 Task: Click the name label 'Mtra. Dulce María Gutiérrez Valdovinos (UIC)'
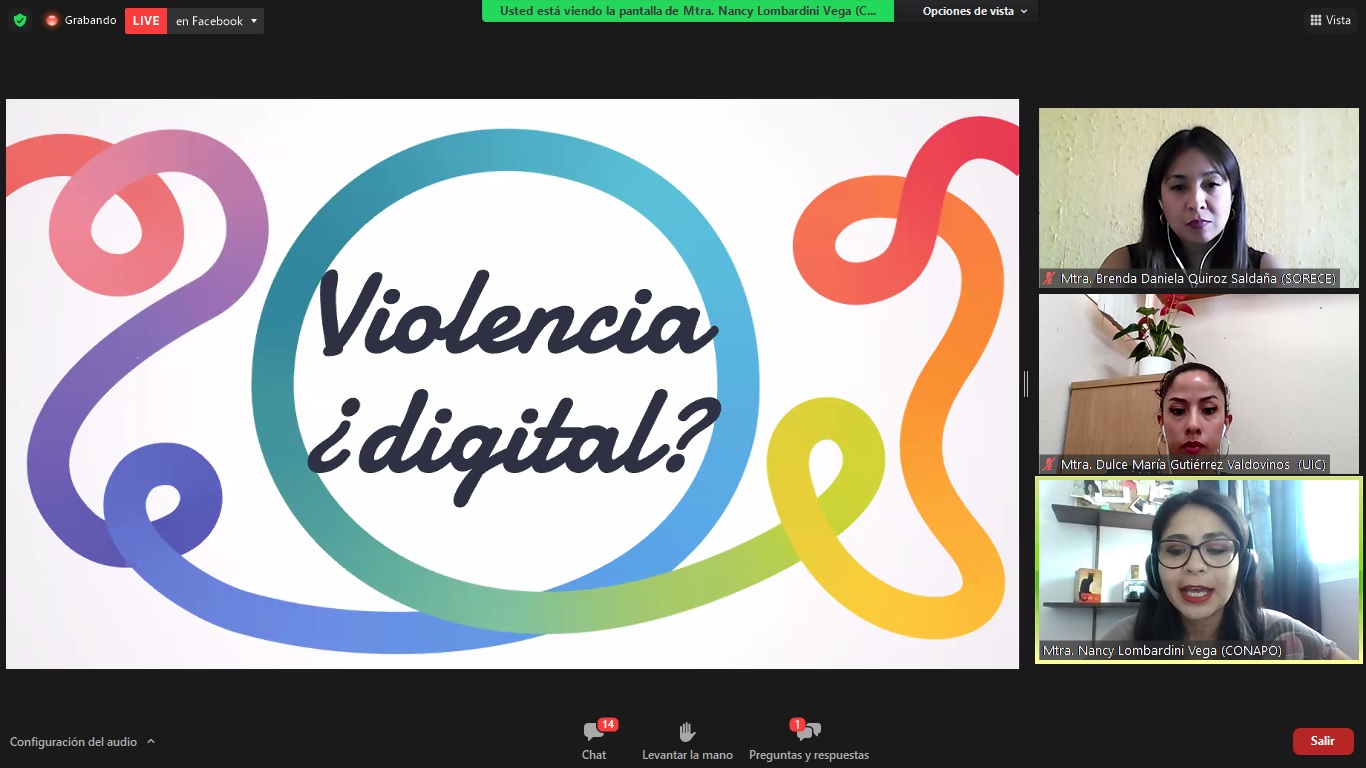[1193, 465]
